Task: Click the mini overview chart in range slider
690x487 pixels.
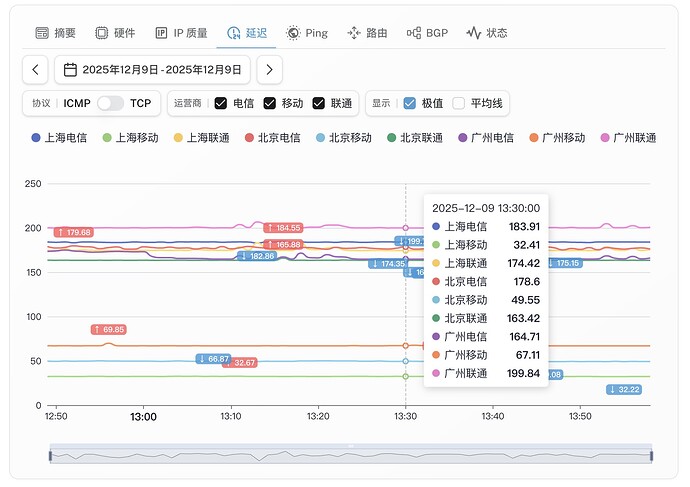Action: click(351, 456)
